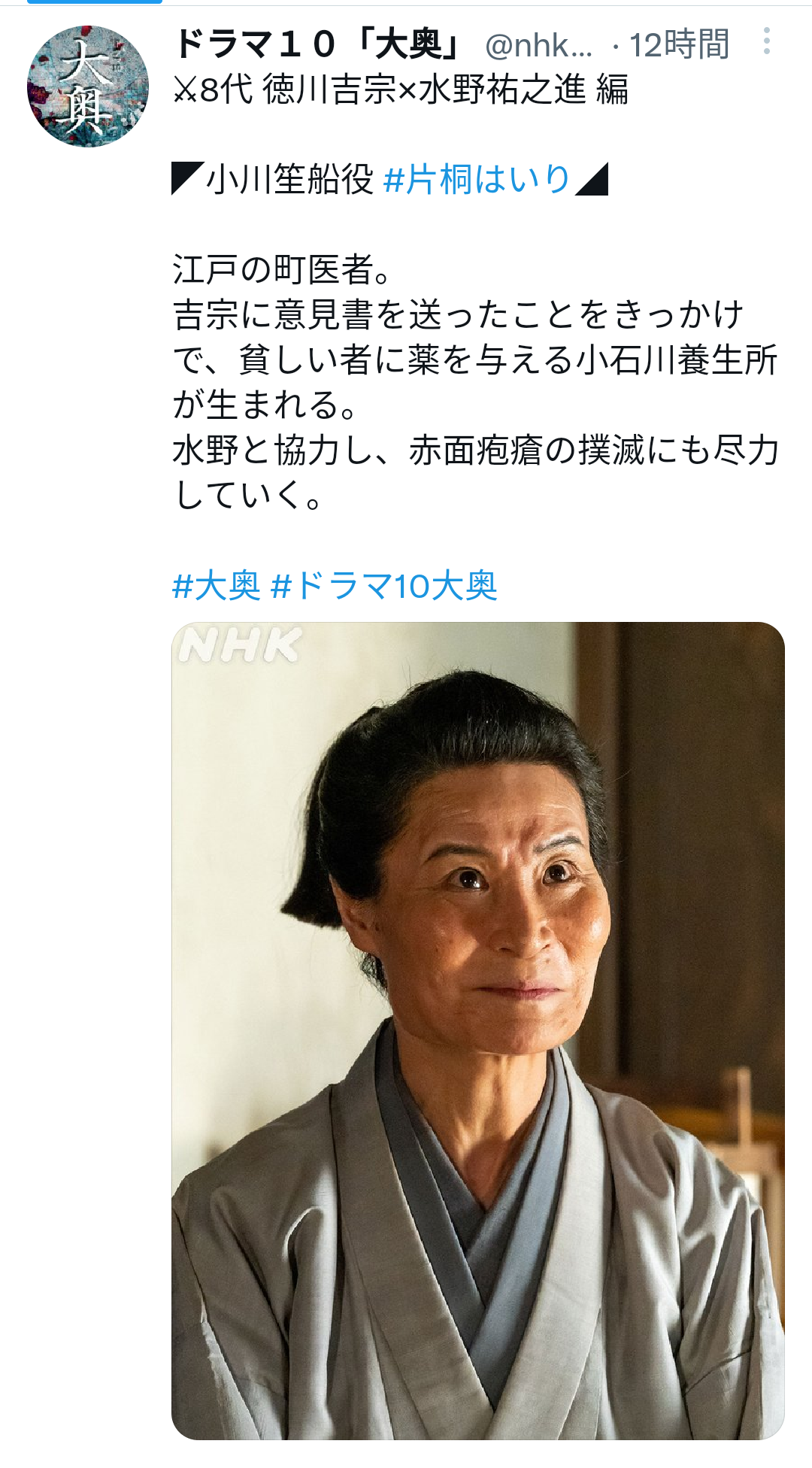This screenshot has width=812, height=1468.
Task: Open the attached photo of the woman in kimono
Action: pyautogui.click(x=478, y=1030)
